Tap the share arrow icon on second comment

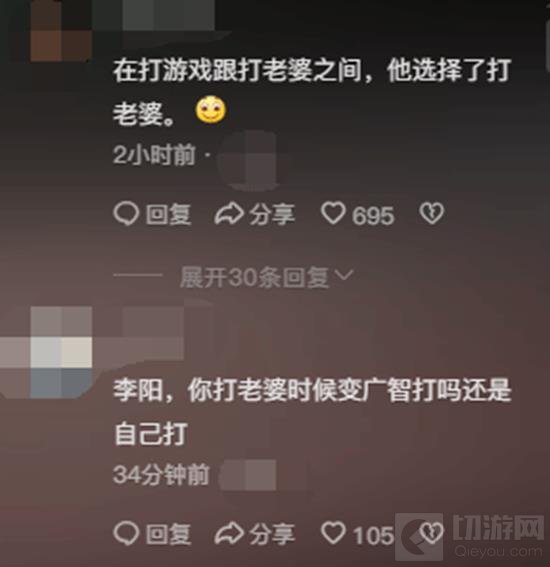coord(229,533)
